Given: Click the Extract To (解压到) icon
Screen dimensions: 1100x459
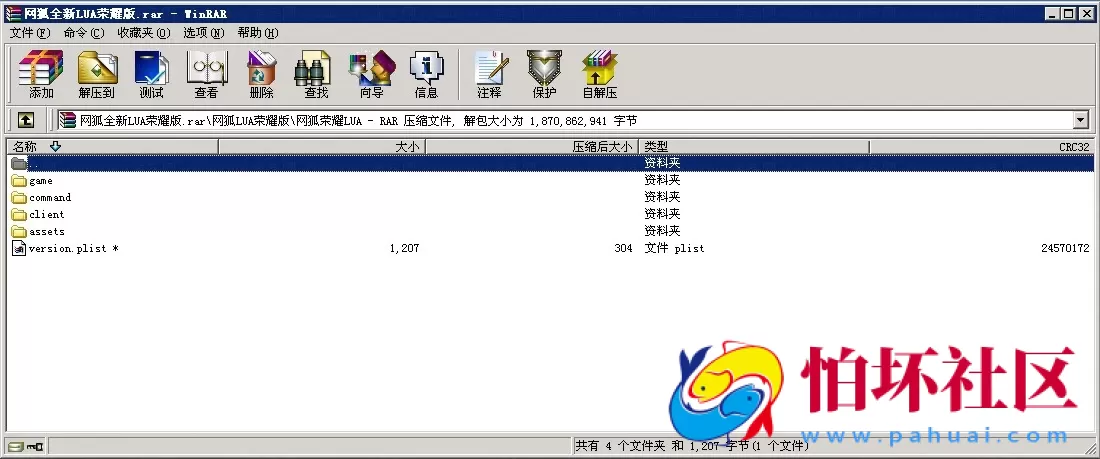Looking at the screenshot, I should click(97, 74).
